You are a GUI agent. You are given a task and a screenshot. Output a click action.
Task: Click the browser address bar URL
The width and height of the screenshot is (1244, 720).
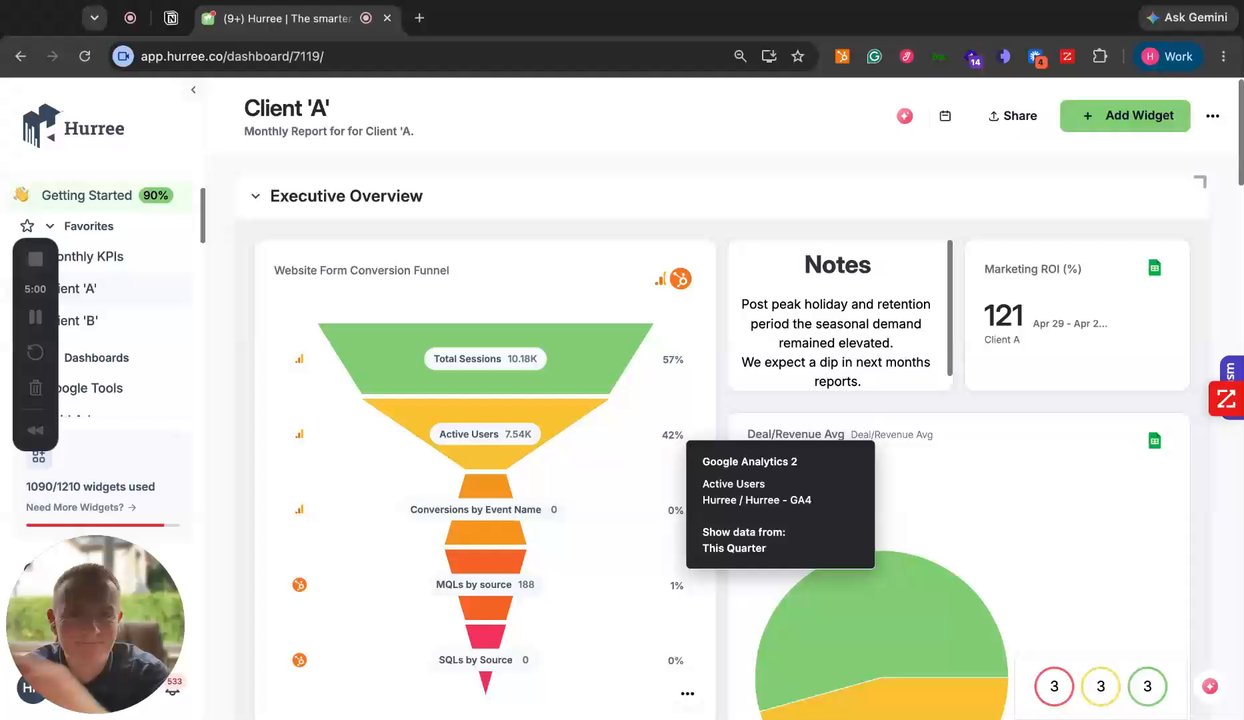tap(232, 56)
